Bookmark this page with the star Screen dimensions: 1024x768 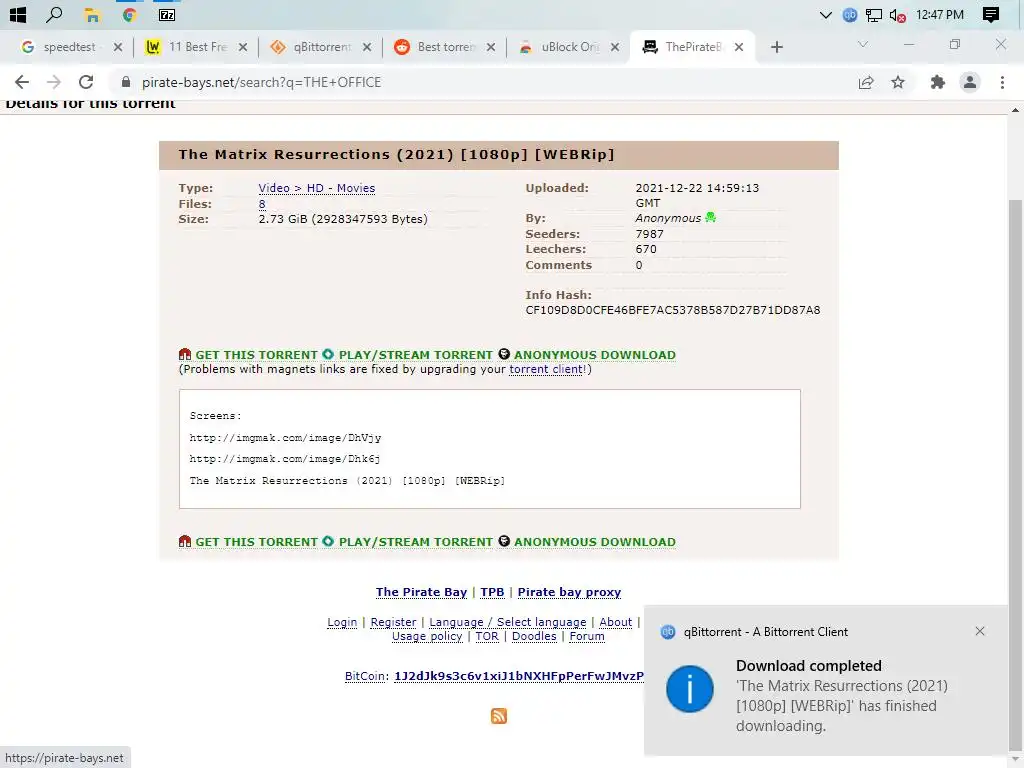point(898,82)
